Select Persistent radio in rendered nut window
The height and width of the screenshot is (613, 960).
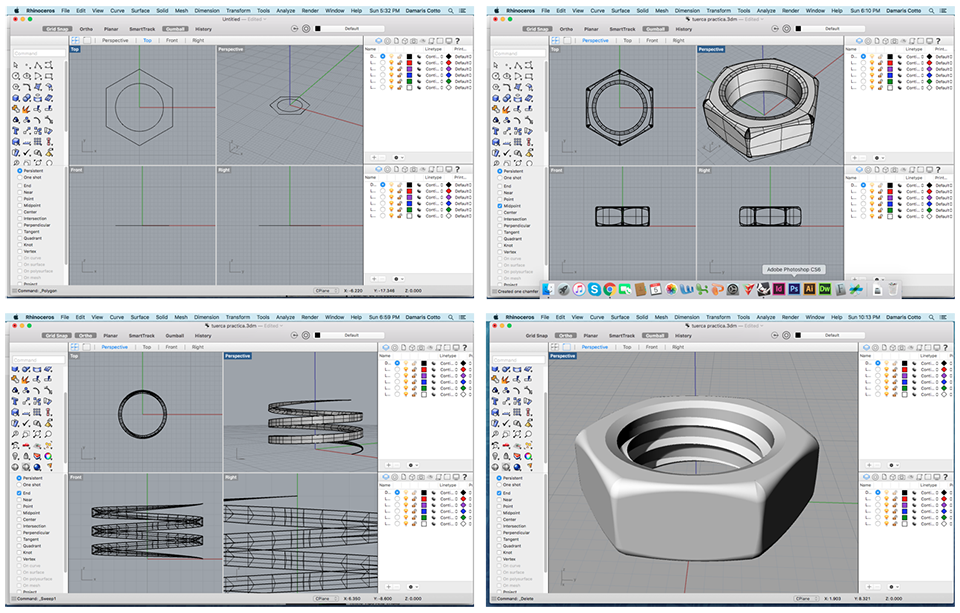coord(500,478)
